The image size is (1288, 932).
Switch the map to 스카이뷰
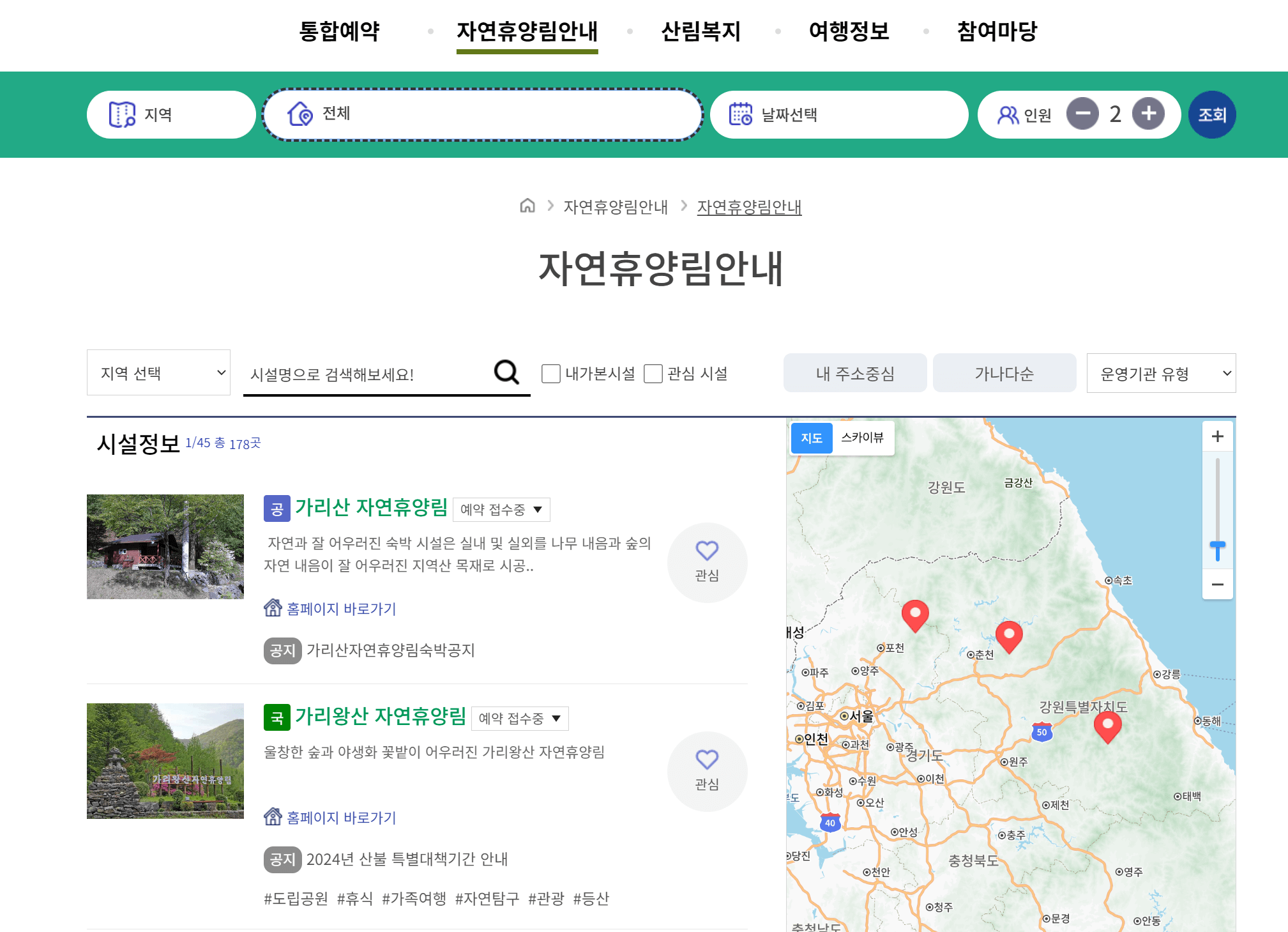pyautogui.click(x=862, y=438)
